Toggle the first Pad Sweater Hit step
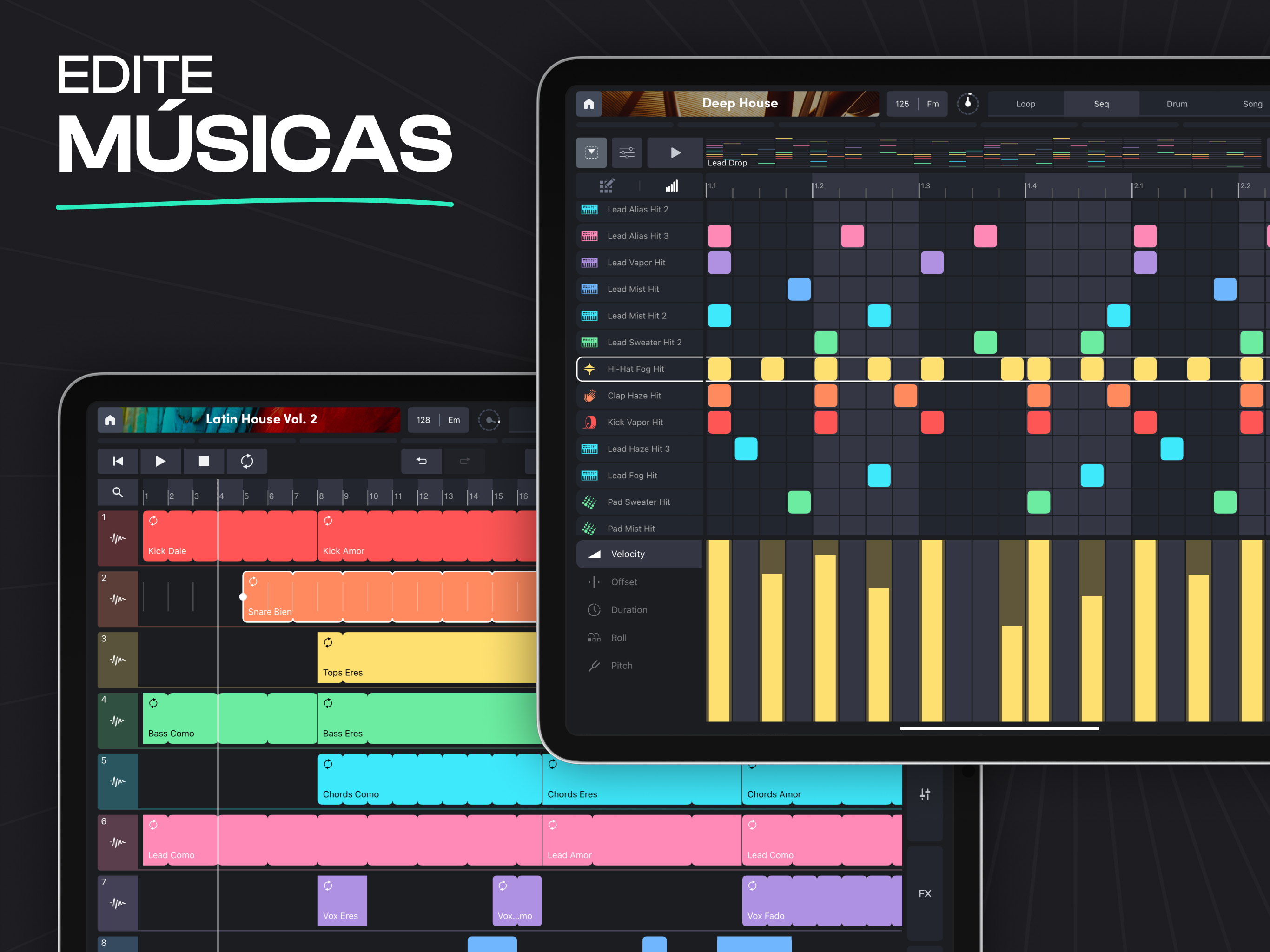Image resolution: width=1270 pixels, height=952 pixels. (x=799, y=502)
